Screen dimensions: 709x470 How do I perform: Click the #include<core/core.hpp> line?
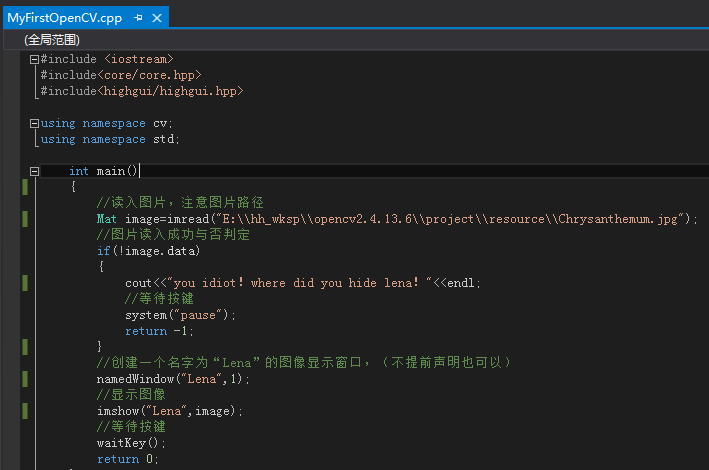pos(121,75)
